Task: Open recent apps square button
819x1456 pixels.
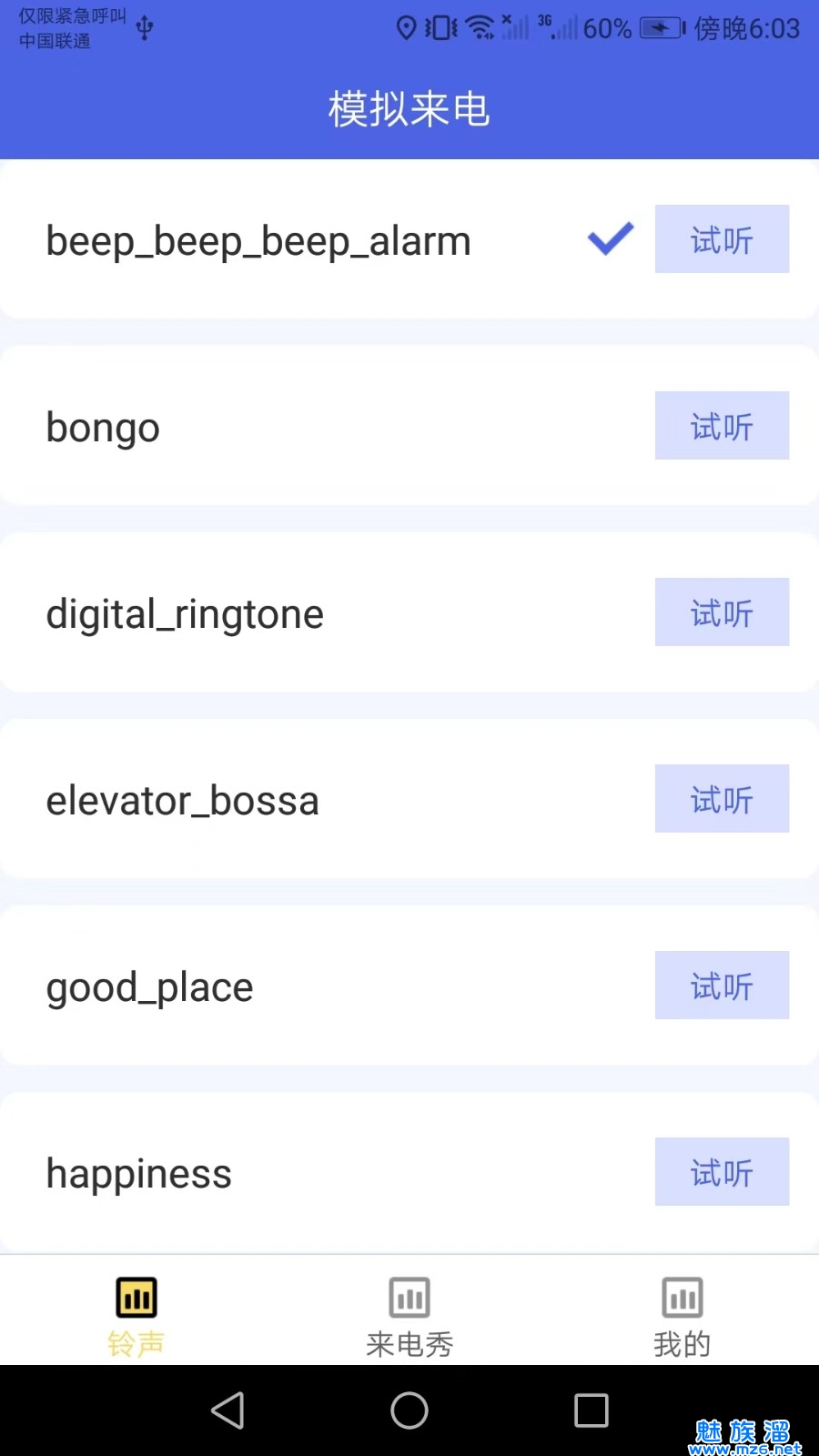Action: point(591,1410)
